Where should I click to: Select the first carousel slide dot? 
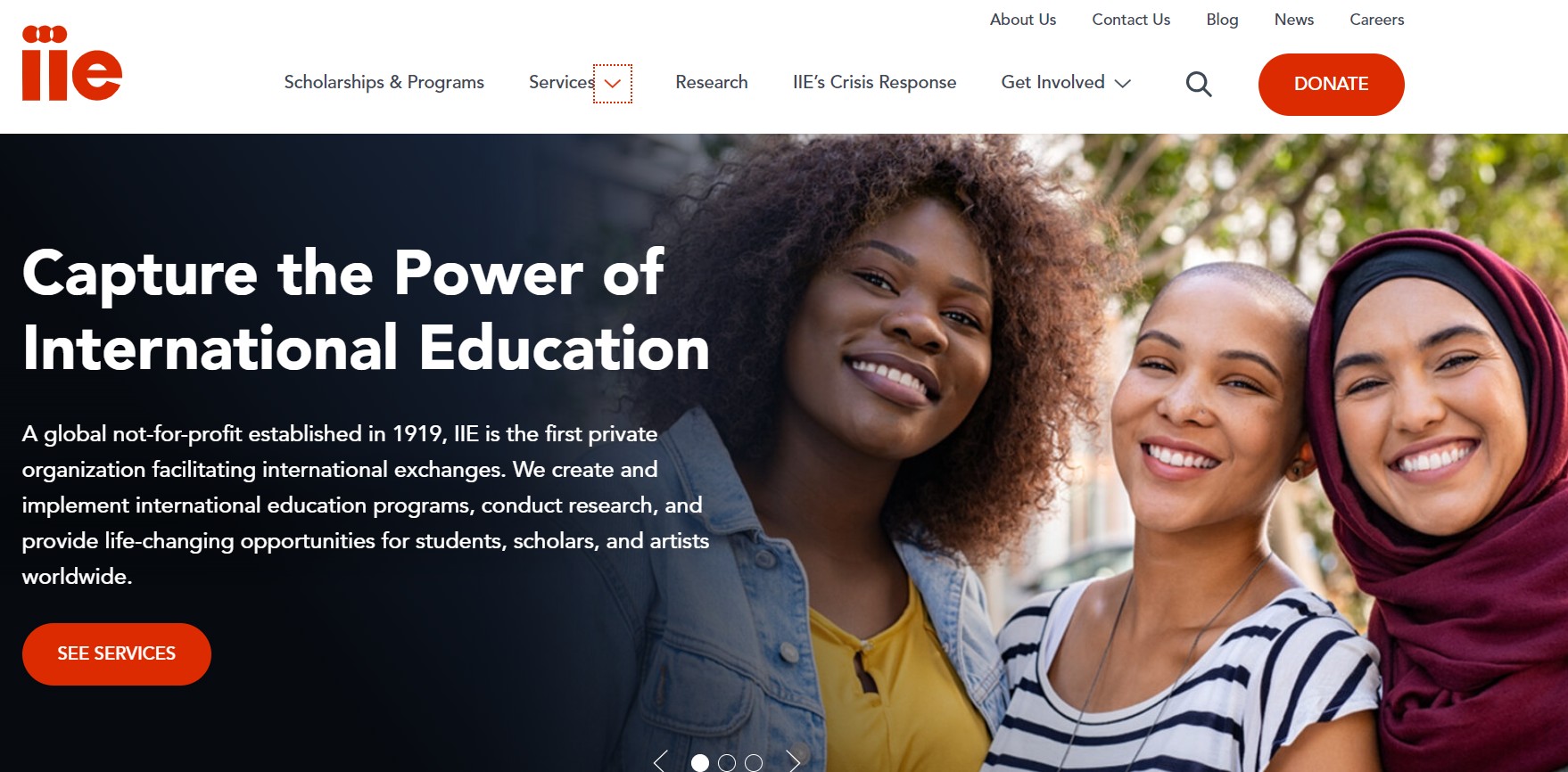point(700,763)
